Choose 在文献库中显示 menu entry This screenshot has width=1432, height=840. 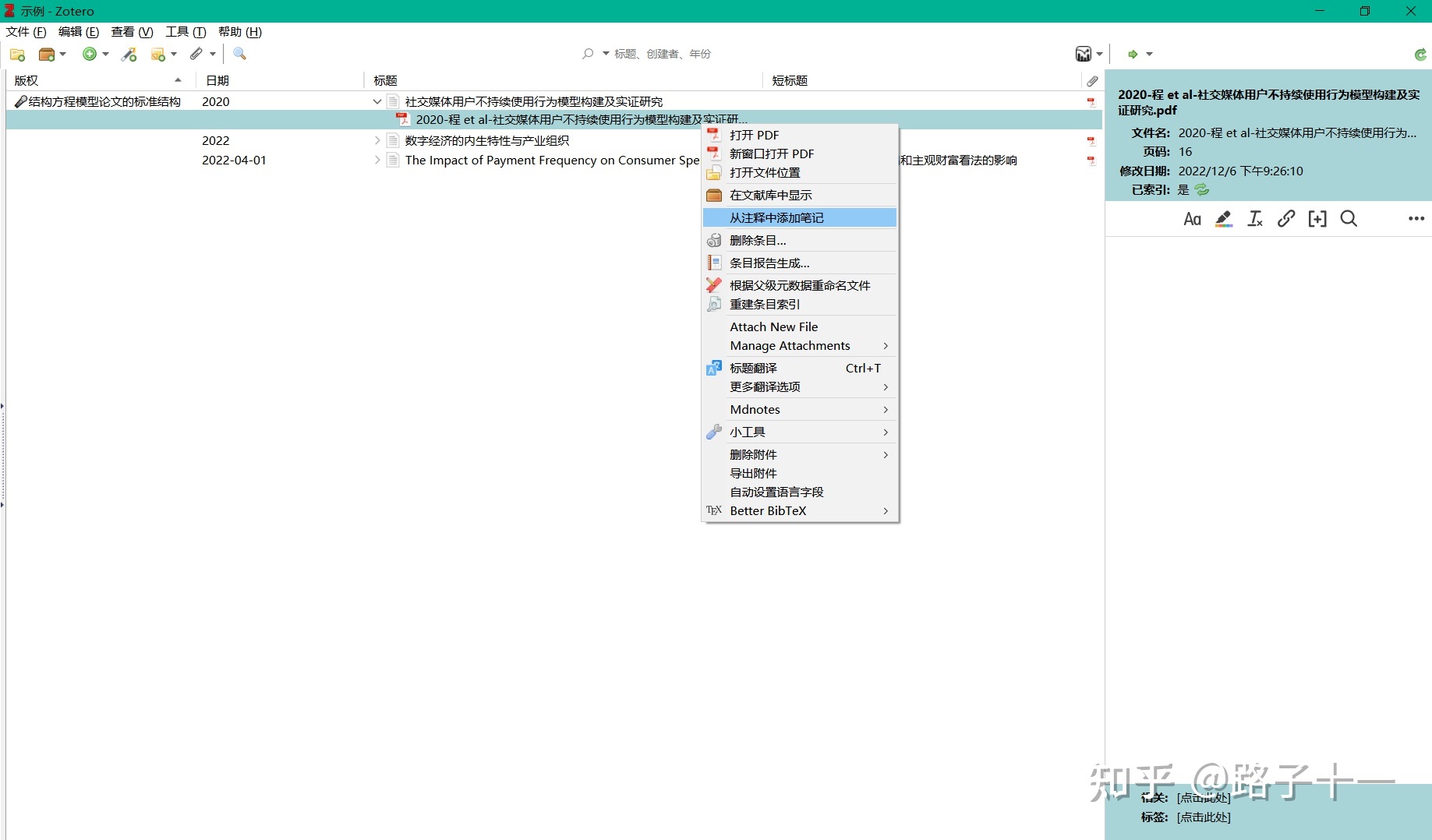(800, 195)
